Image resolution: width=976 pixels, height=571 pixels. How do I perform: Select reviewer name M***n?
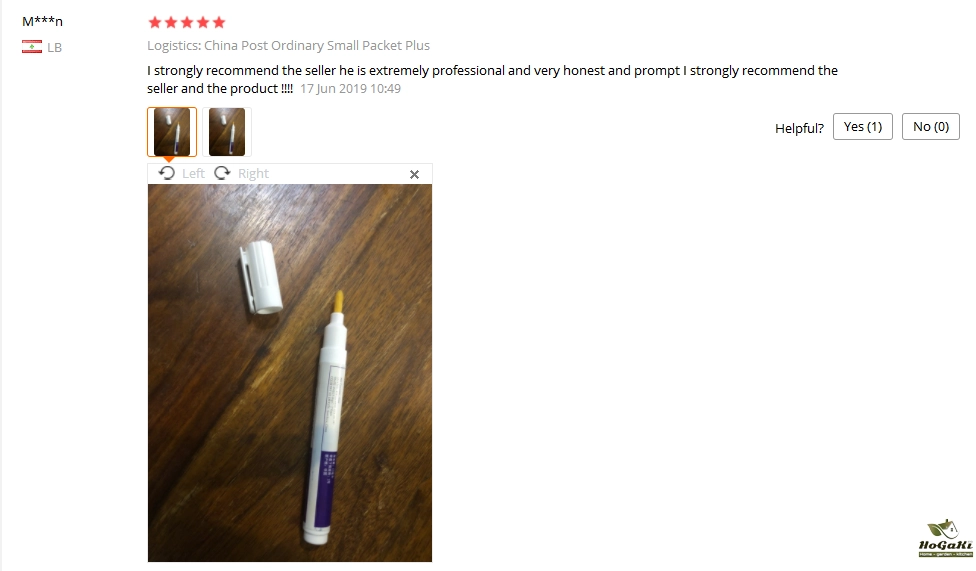pyautogui.click(x=42, y=21)
